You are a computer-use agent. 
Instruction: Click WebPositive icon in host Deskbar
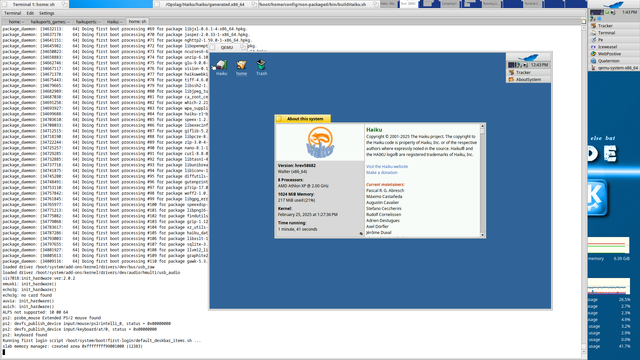click(593, 53)
